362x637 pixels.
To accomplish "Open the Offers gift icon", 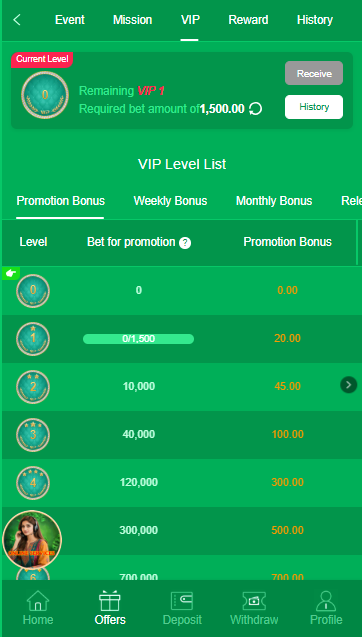I will tap(110, 601).
